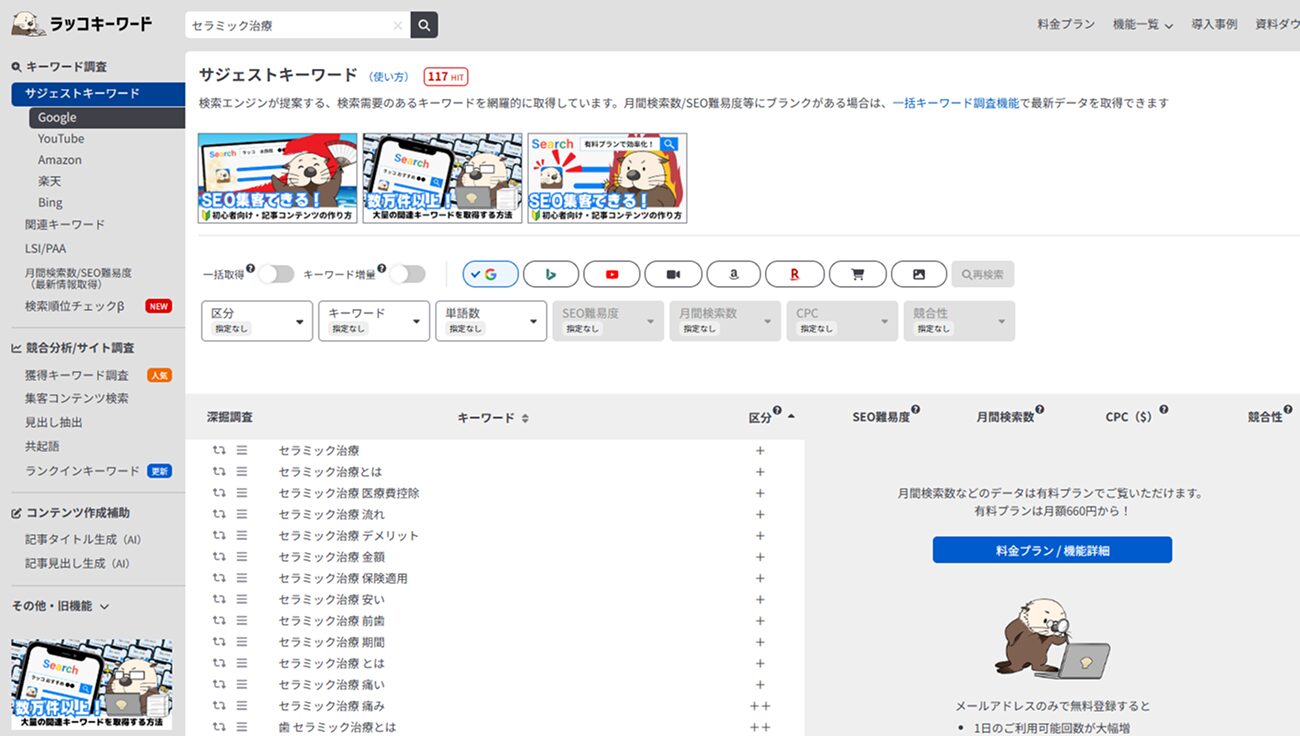Screen dimensions: 1300x736
Task: Clear the search box with X icon
Action: point(398,26)
